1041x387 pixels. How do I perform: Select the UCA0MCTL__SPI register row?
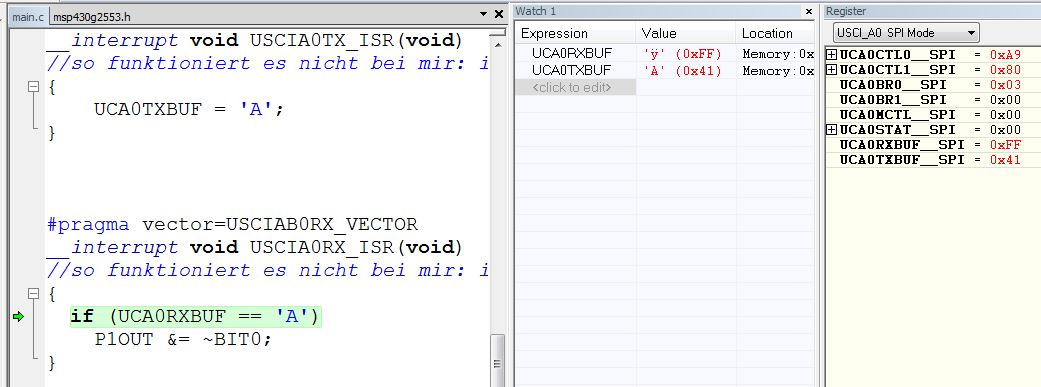click(x=932, y=115)
